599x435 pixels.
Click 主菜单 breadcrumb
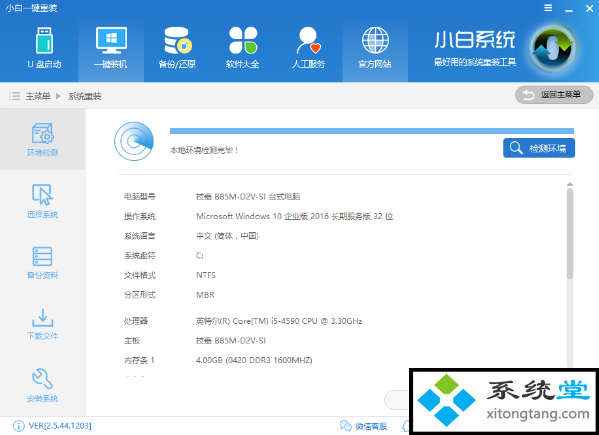pos(38,96)
